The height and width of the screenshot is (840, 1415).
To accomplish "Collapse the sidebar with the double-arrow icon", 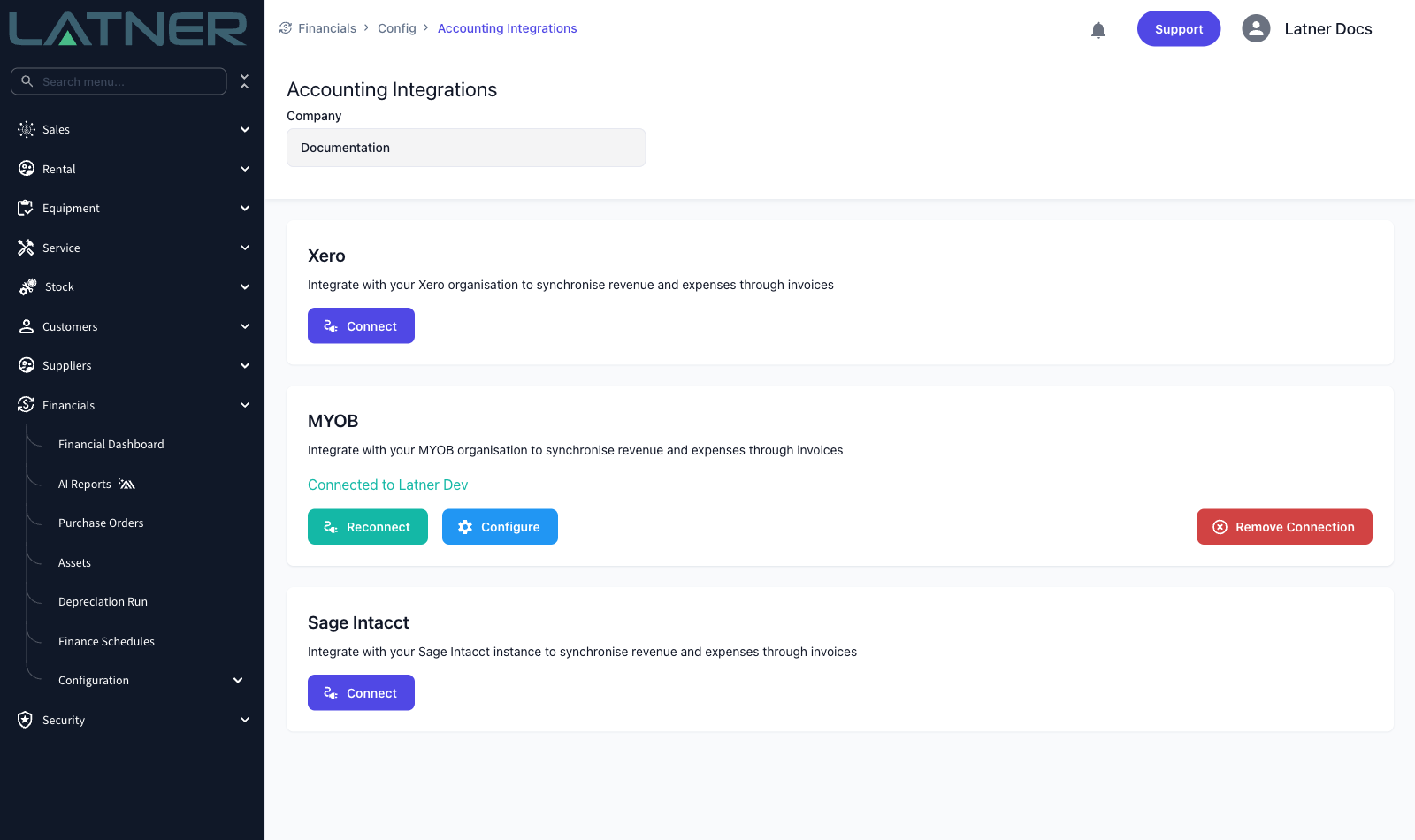I will (x=245, y=81).
